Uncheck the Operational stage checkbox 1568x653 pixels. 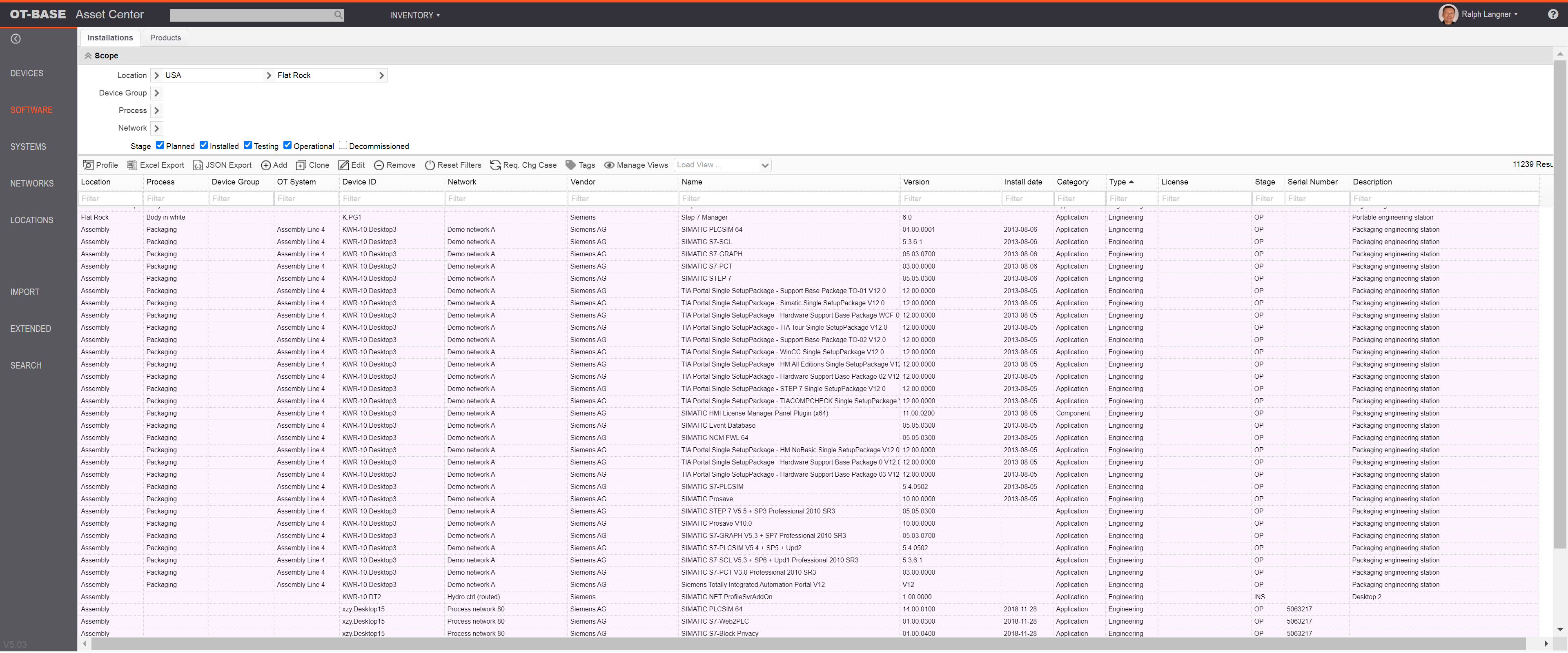(x=287, y=145)
